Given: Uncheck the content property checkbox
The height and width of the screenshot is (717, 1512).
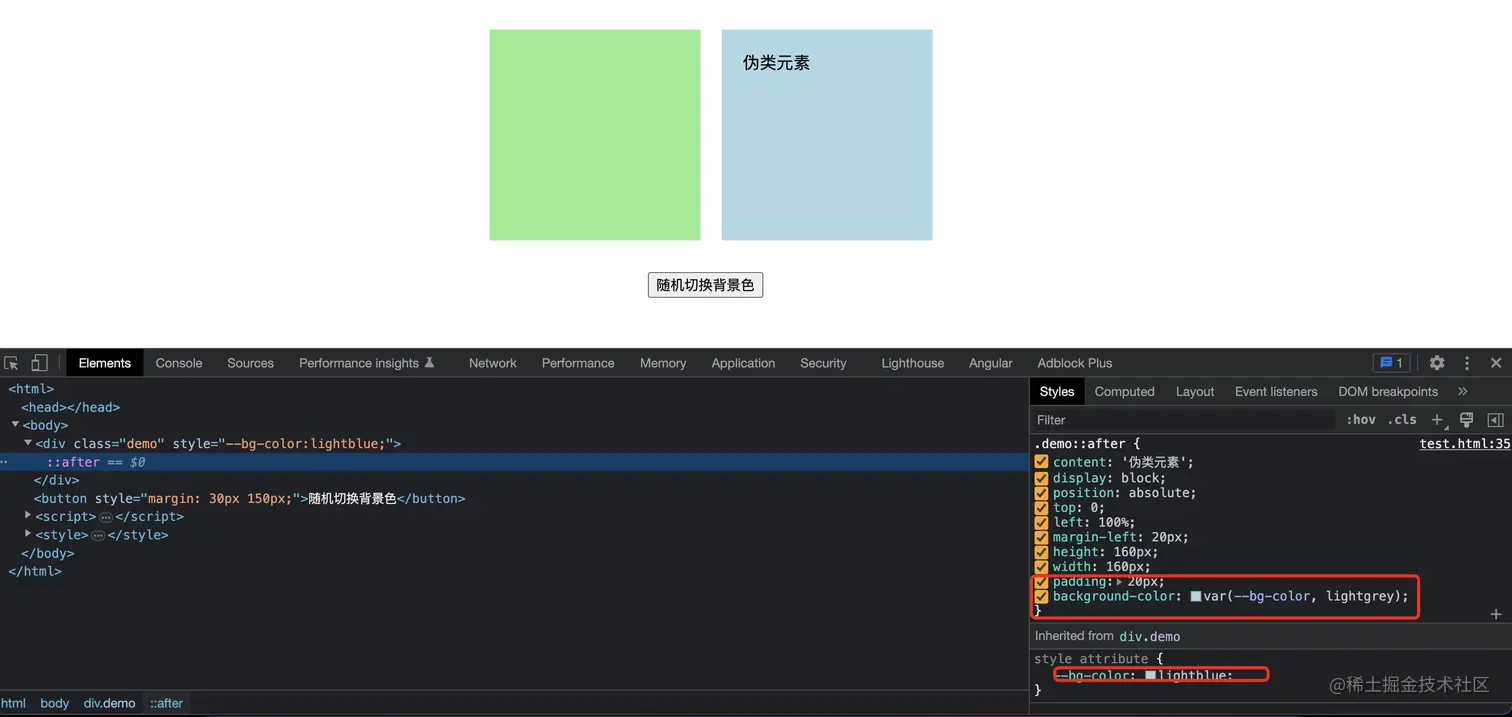Looking at the screenshot, I should tap(1041, 462).
